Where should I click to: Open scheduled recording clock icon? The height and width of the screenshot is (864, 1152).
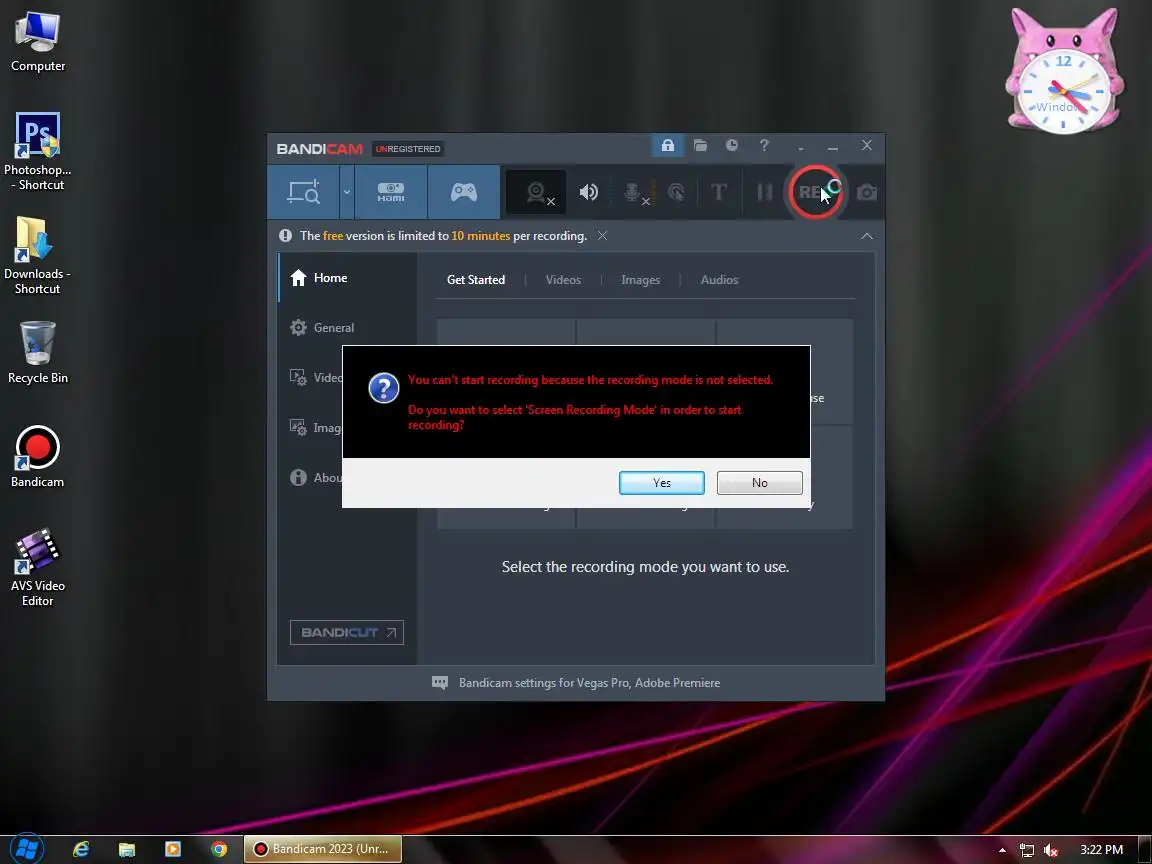click(x=732, y=145)
